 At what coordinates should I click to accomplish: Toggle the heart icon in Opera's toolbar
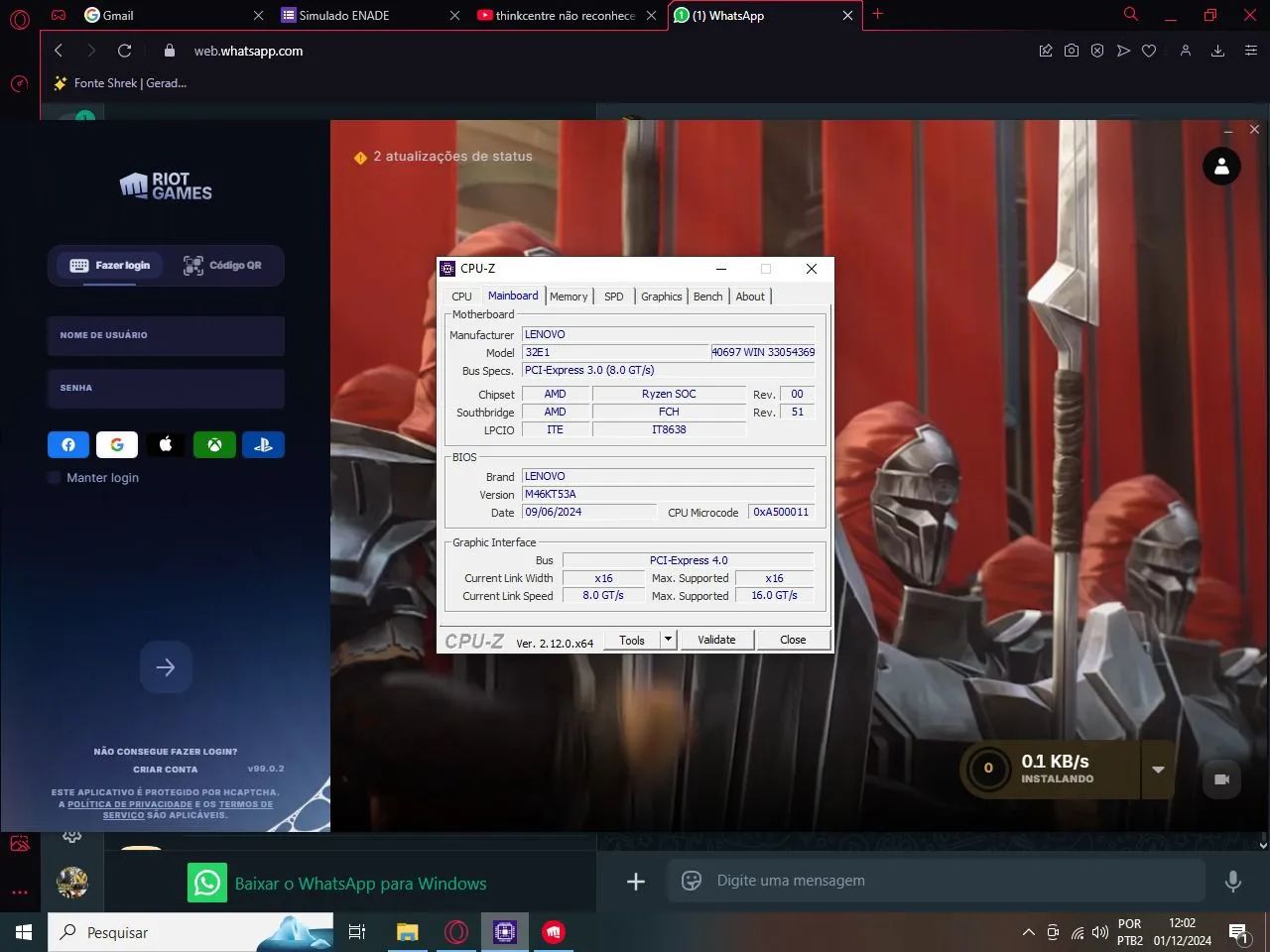point(1149,51)
